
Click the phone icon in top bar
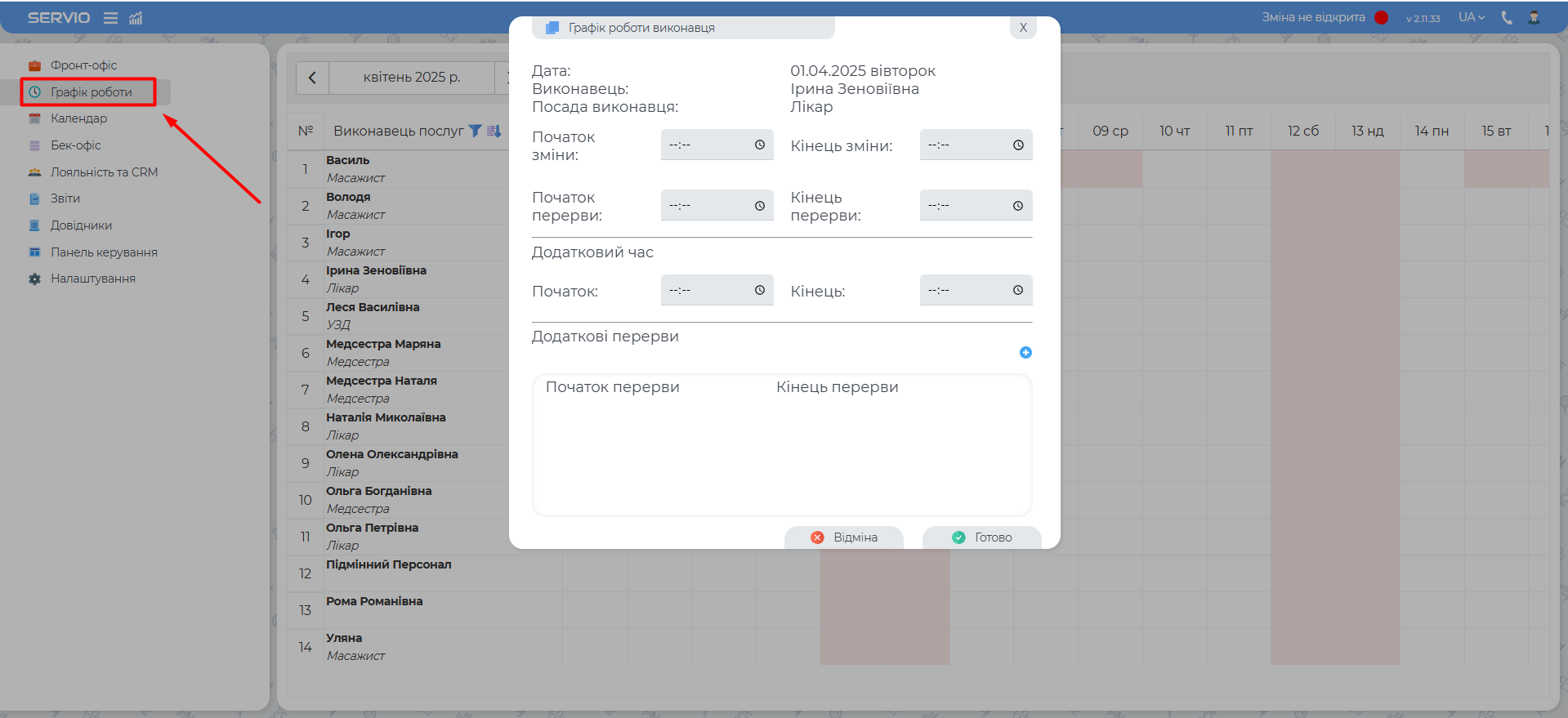[x=1507, y=17]
